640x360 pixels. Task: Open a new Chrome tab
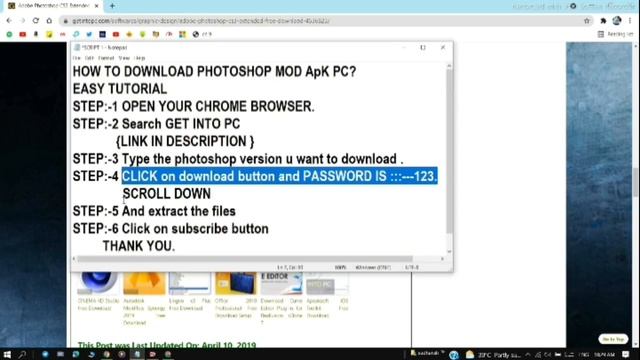[x=112, y=6]
